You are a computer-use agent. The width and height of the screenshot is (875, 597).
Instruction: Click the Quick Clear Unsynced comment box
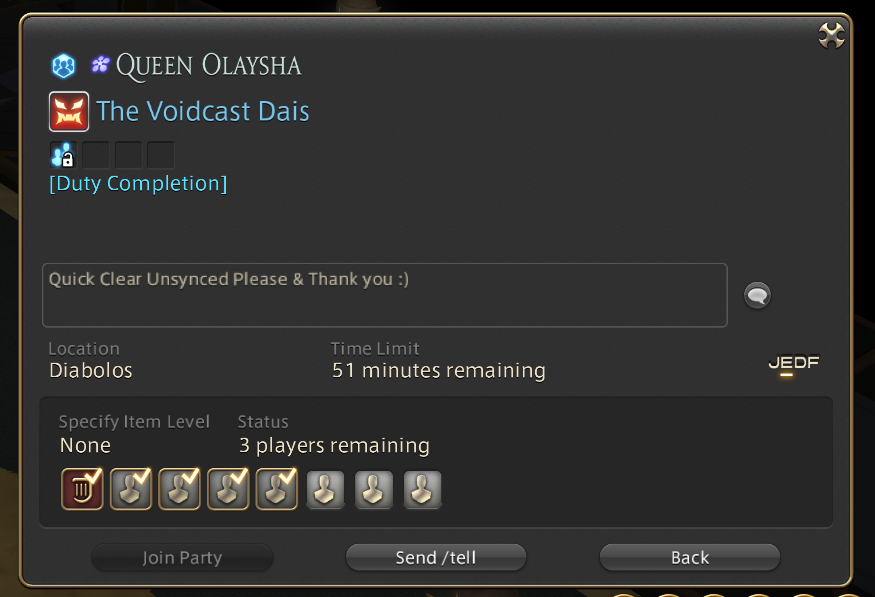point(385,295)
